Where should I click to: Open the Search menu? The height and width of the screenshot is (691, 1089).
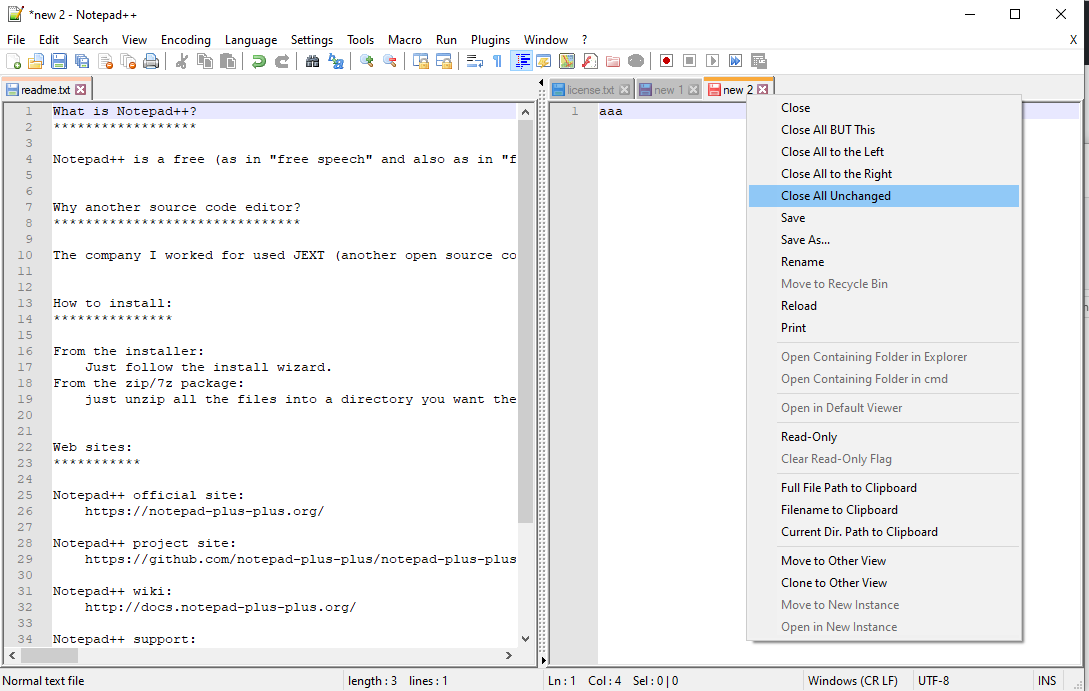click(90, 40)
